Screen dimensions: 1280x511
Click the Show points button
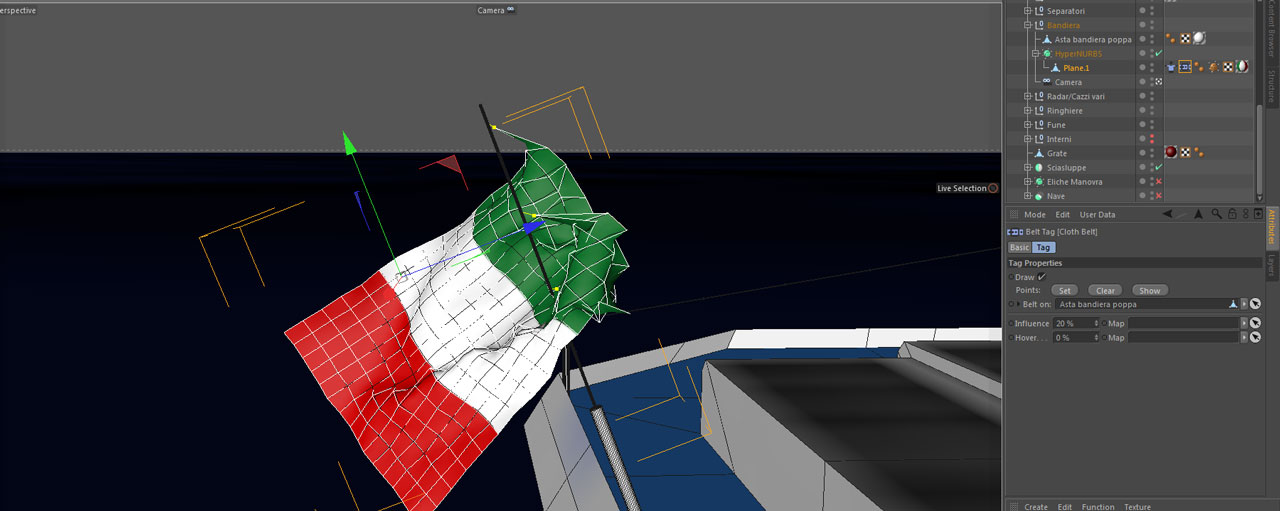coord(1150,290)
